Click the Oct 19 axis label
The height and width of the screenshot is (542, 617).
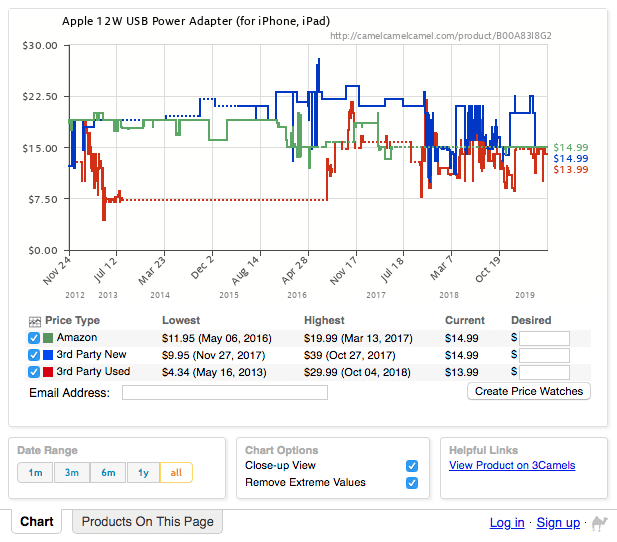coord(488,269)
